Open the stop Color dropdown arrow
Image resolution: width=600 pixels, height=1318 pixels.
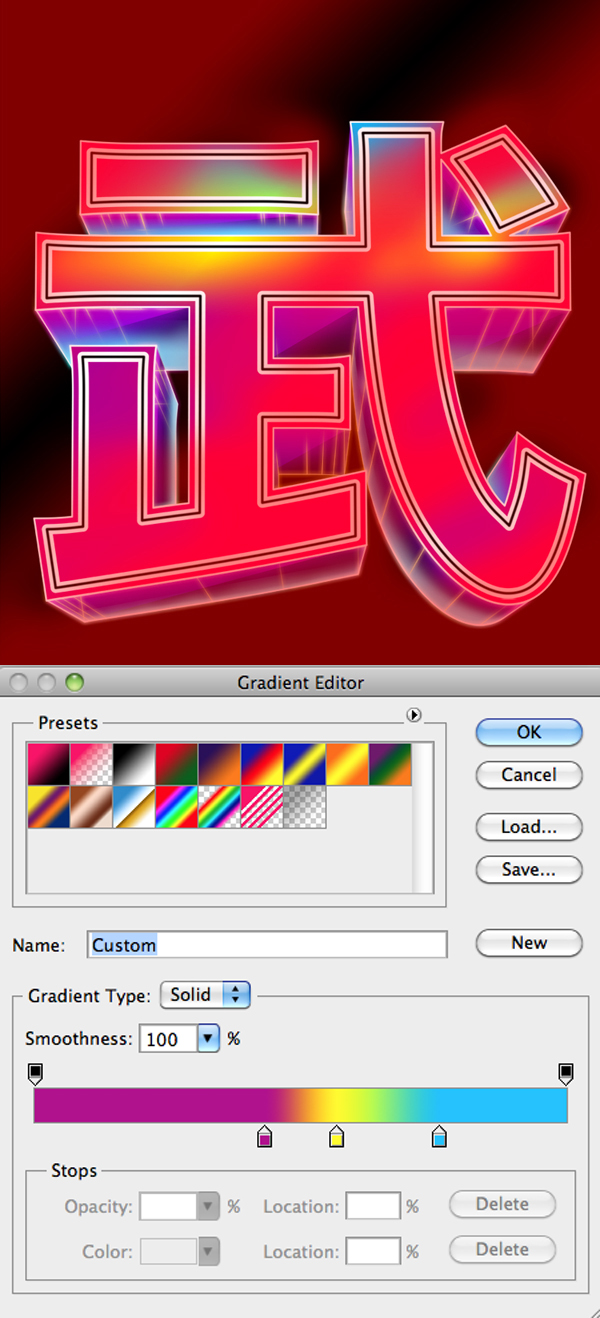208,1251
